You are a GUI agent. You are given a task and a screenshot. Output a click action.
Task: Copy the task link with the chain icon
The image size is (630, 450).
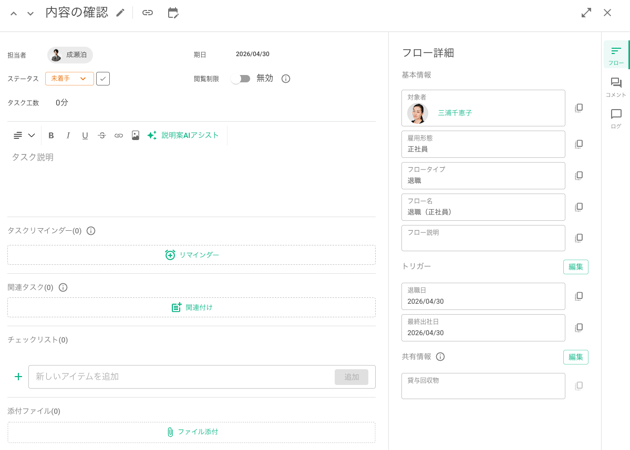pos(147,13)
